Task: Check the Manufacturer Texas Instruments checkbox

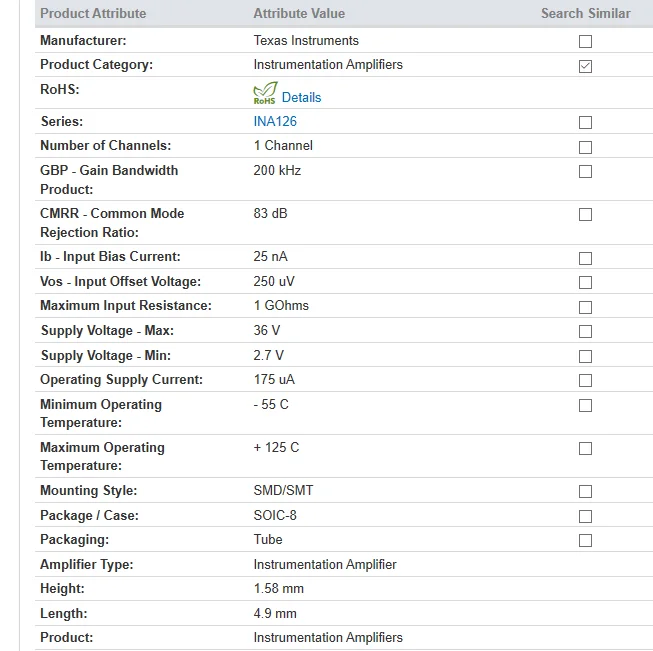Action: click(x=585, y=42)
